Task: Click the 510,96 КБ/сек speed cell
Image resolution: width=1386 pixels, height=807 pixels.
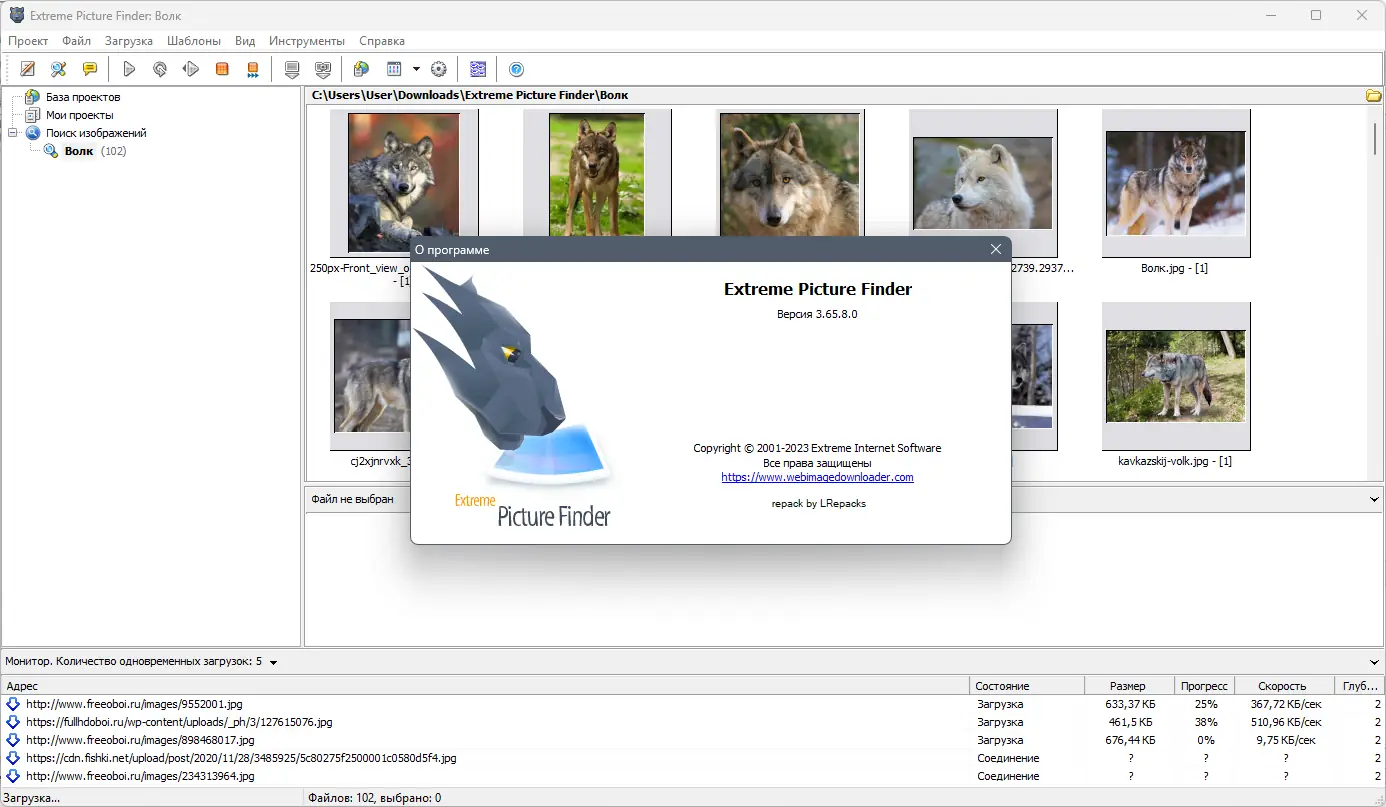Action: pos(1285,722)
